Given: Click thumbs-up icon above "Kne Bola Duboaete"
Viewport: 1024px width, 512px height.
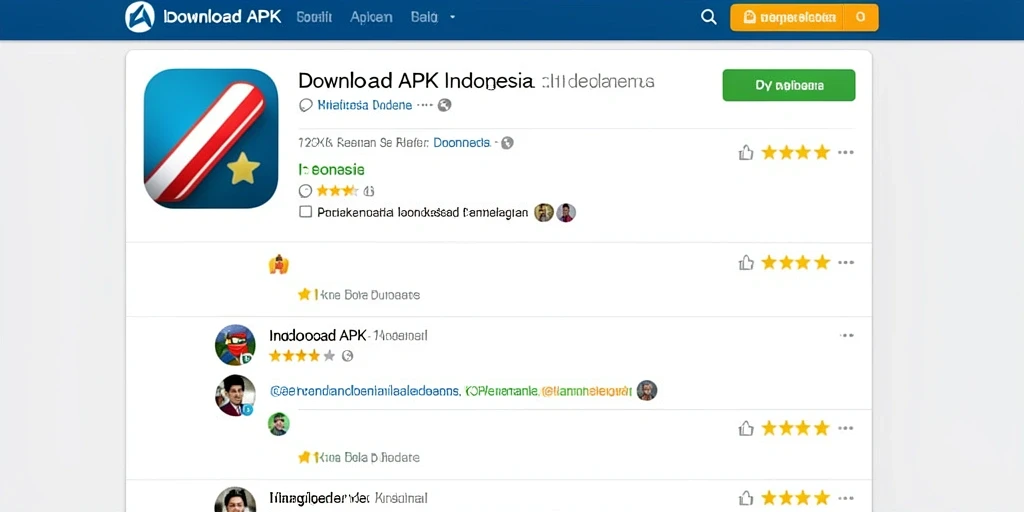Looking at the screenshot, I should pos(746,263).
